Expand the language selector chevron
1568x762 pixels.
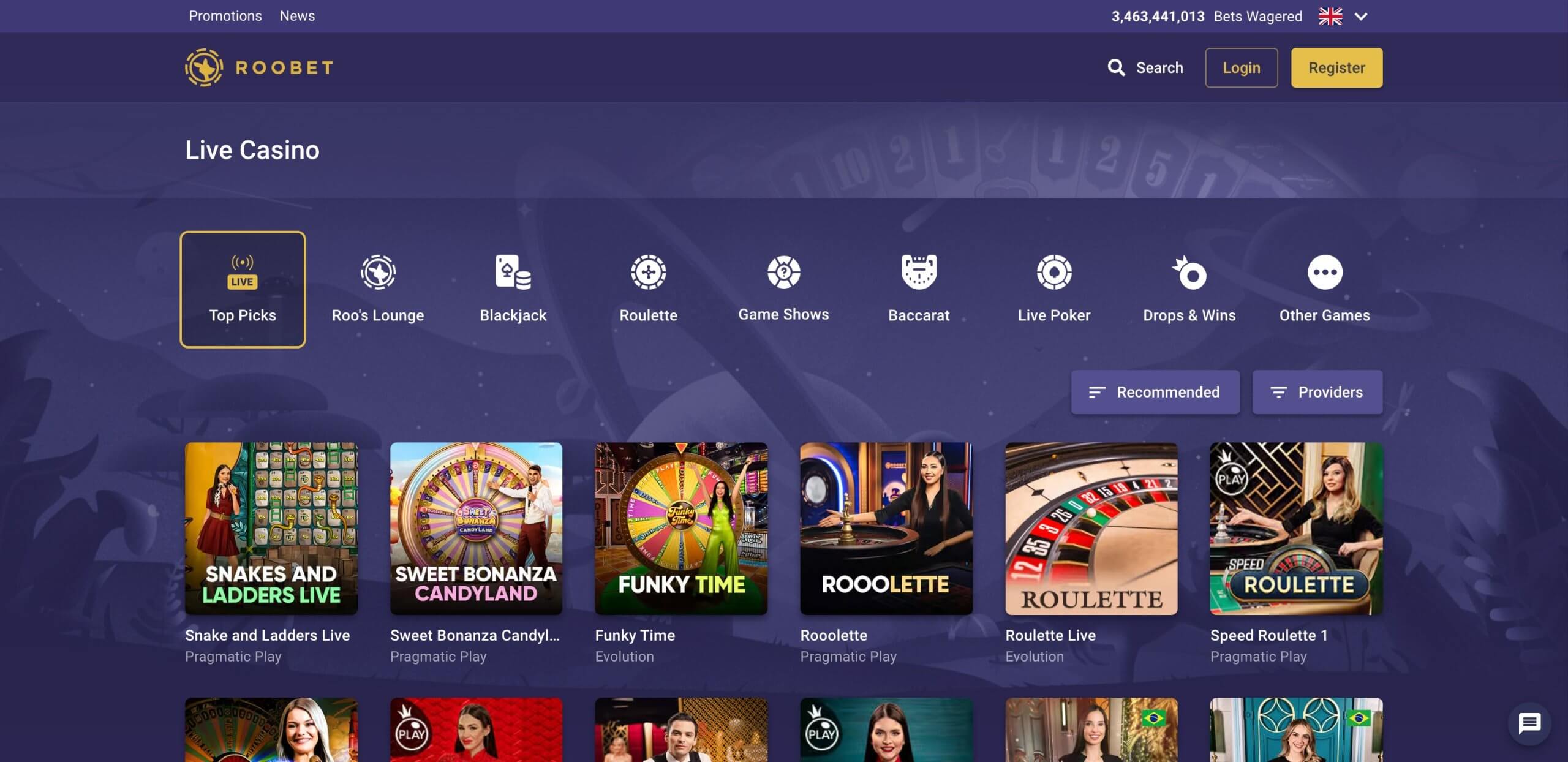[1361, 17]
